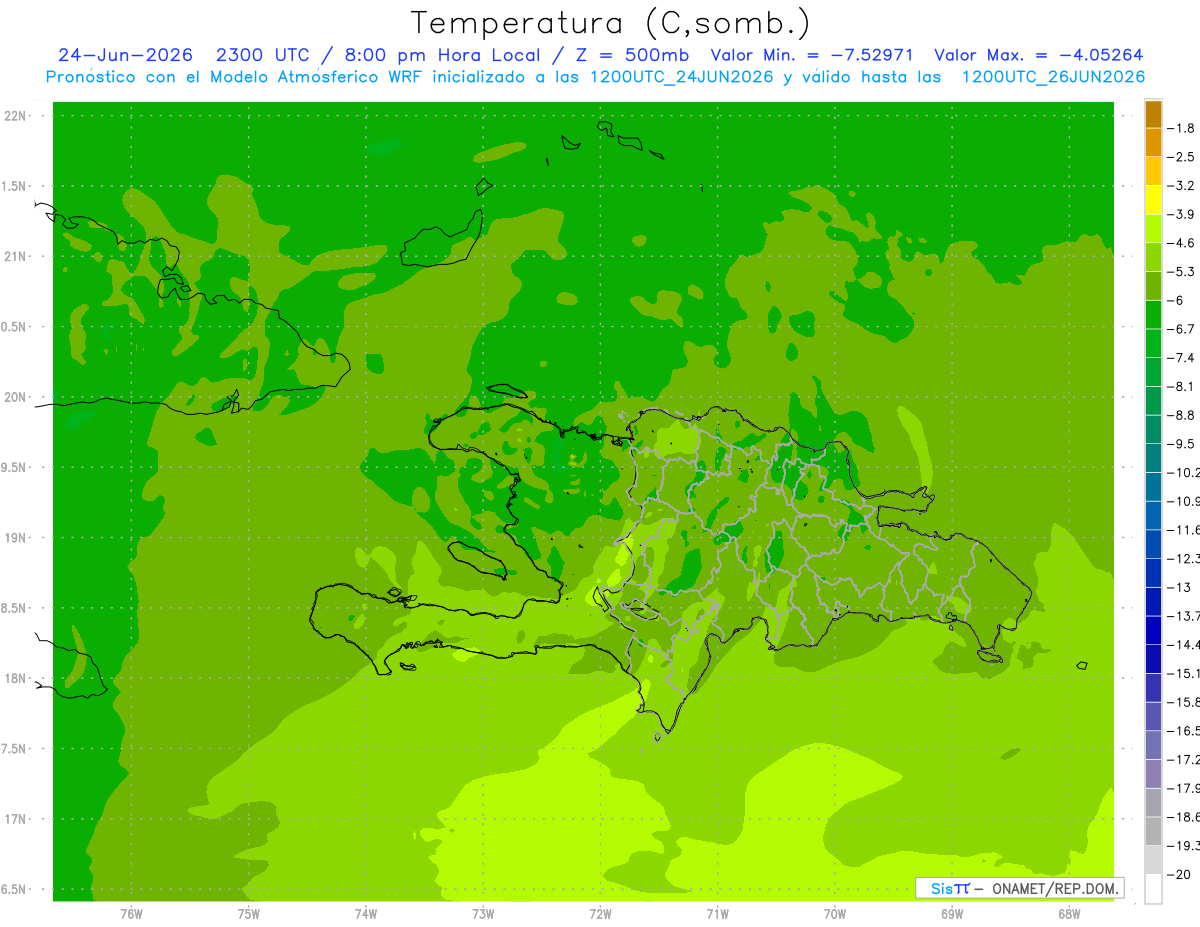Click the '71W' longitude label
Screen dimensions: 1200x927
(x=717, y=914)
